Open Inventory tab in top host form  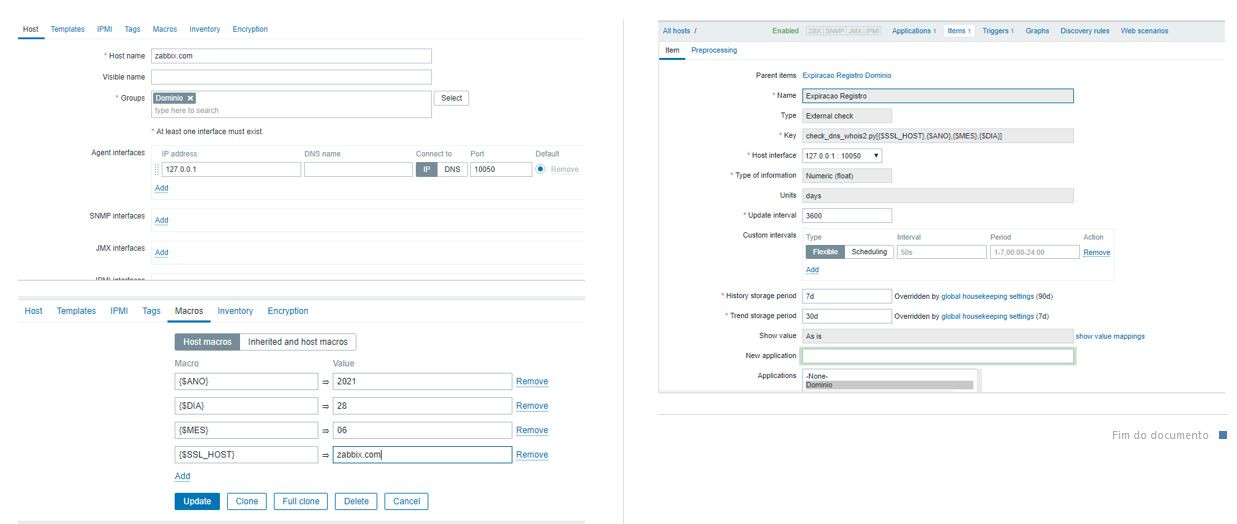[x=205, y=29]
